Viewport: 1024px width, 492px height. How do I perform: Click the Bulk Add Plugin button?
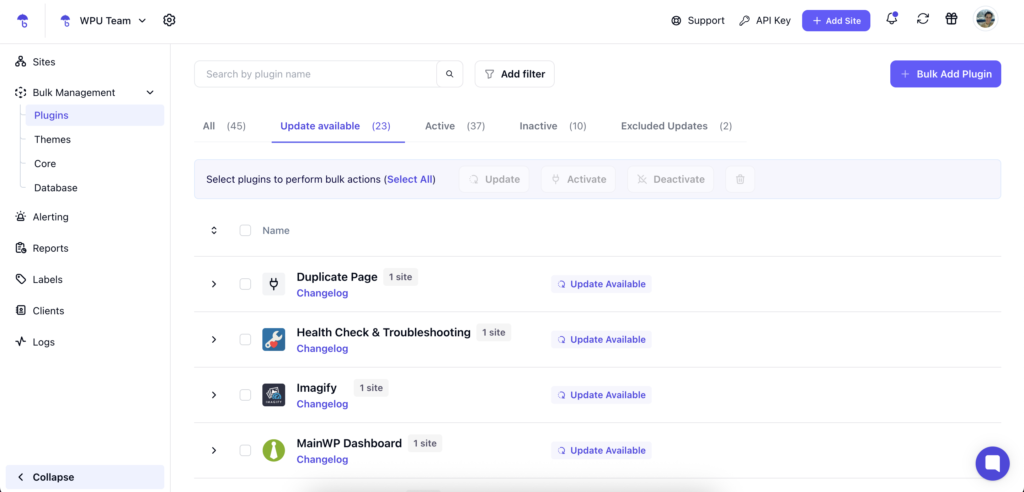tap(945, 74)
